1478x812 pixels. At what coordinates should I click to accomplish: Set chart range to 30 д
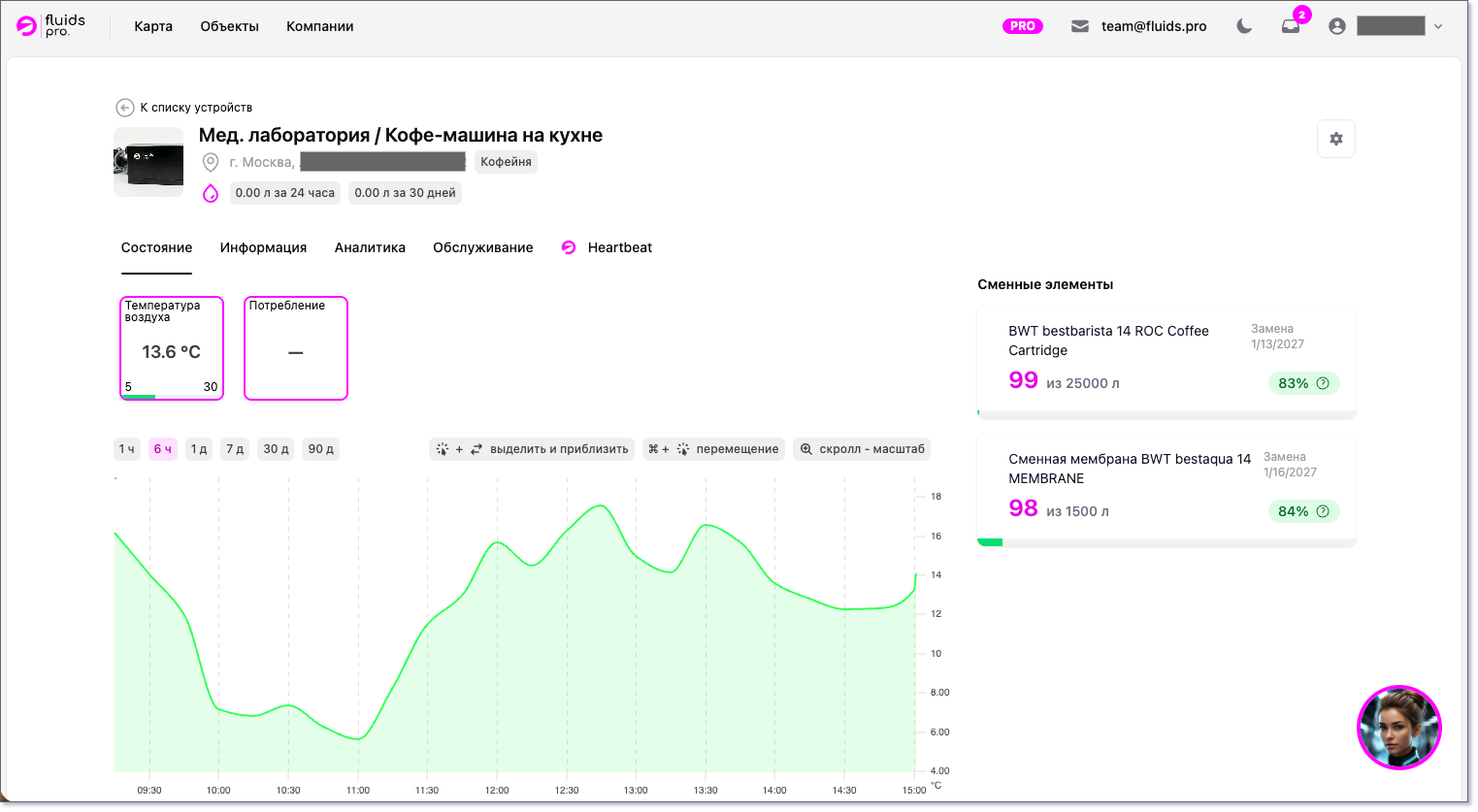(x=276, y=449)
